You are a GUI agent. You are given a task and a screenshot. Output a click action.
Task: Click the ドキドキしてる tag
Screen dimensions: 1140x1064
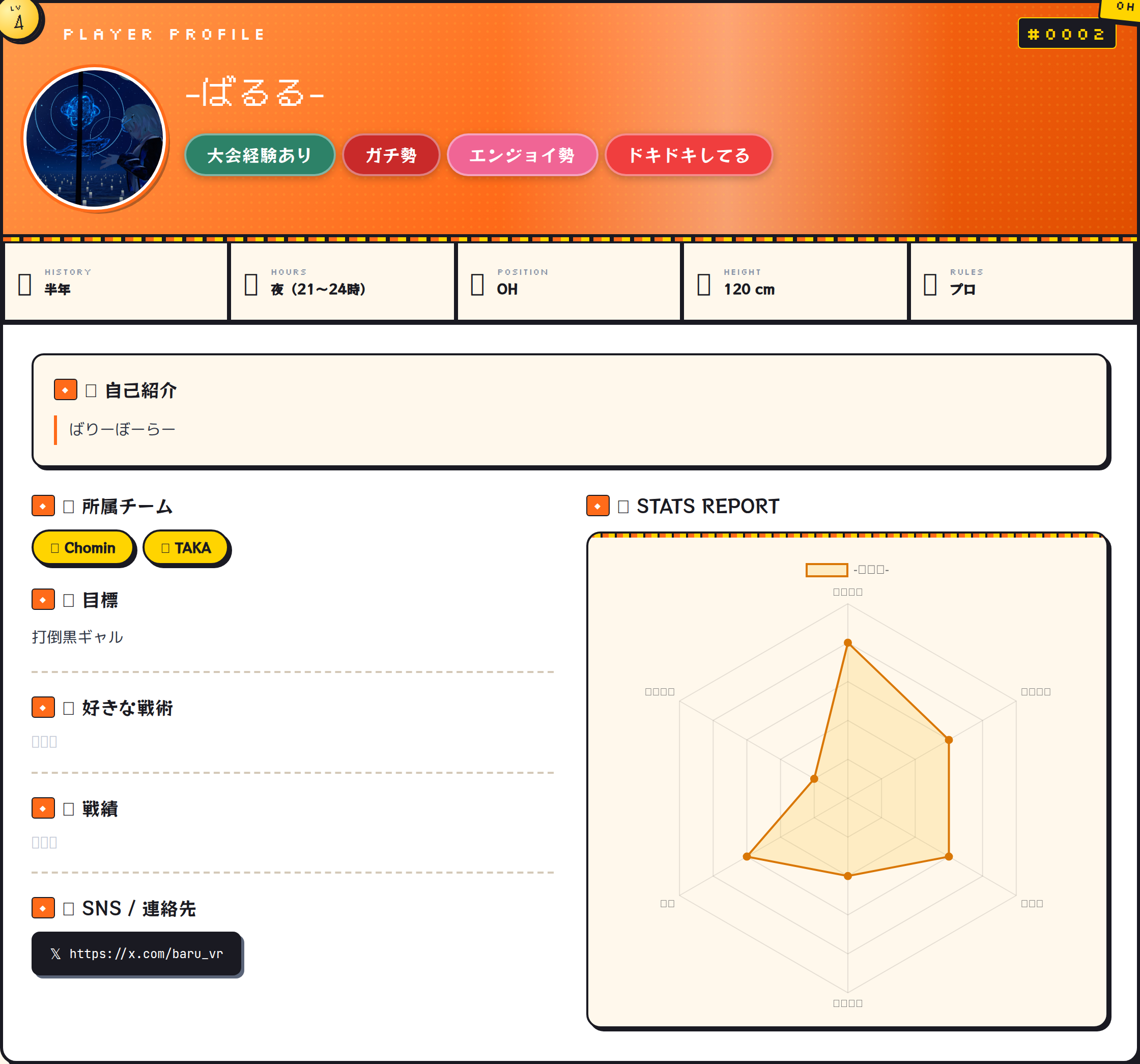(x=688, y=155)
